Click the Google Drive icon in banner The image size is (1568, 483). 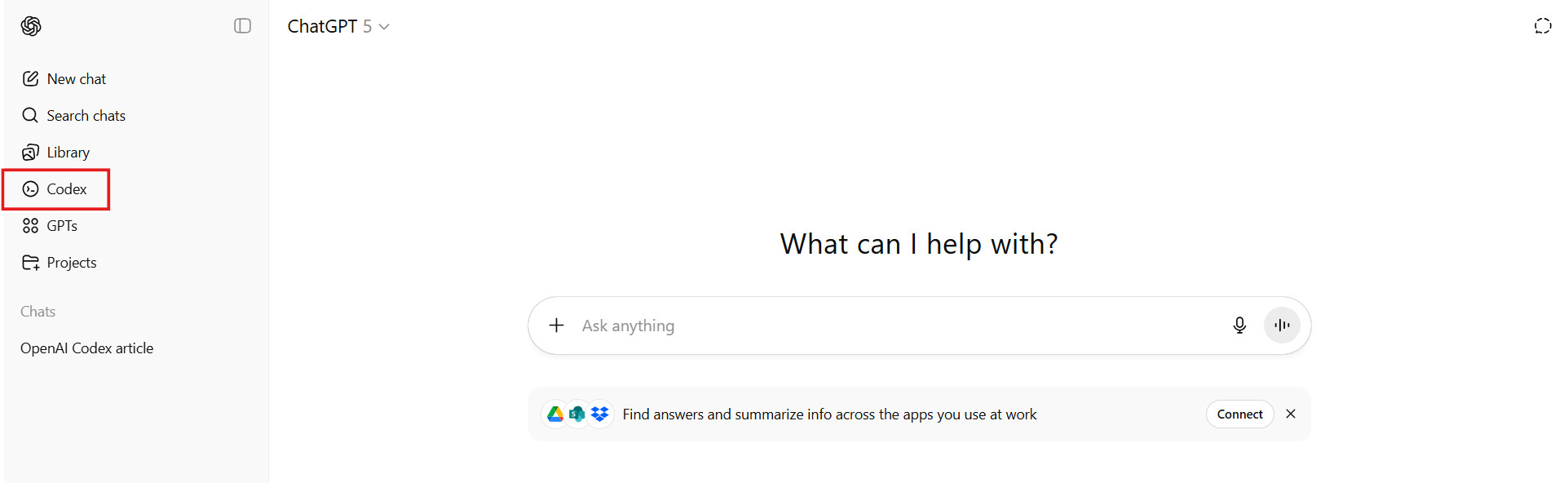(x=555, y=414)
